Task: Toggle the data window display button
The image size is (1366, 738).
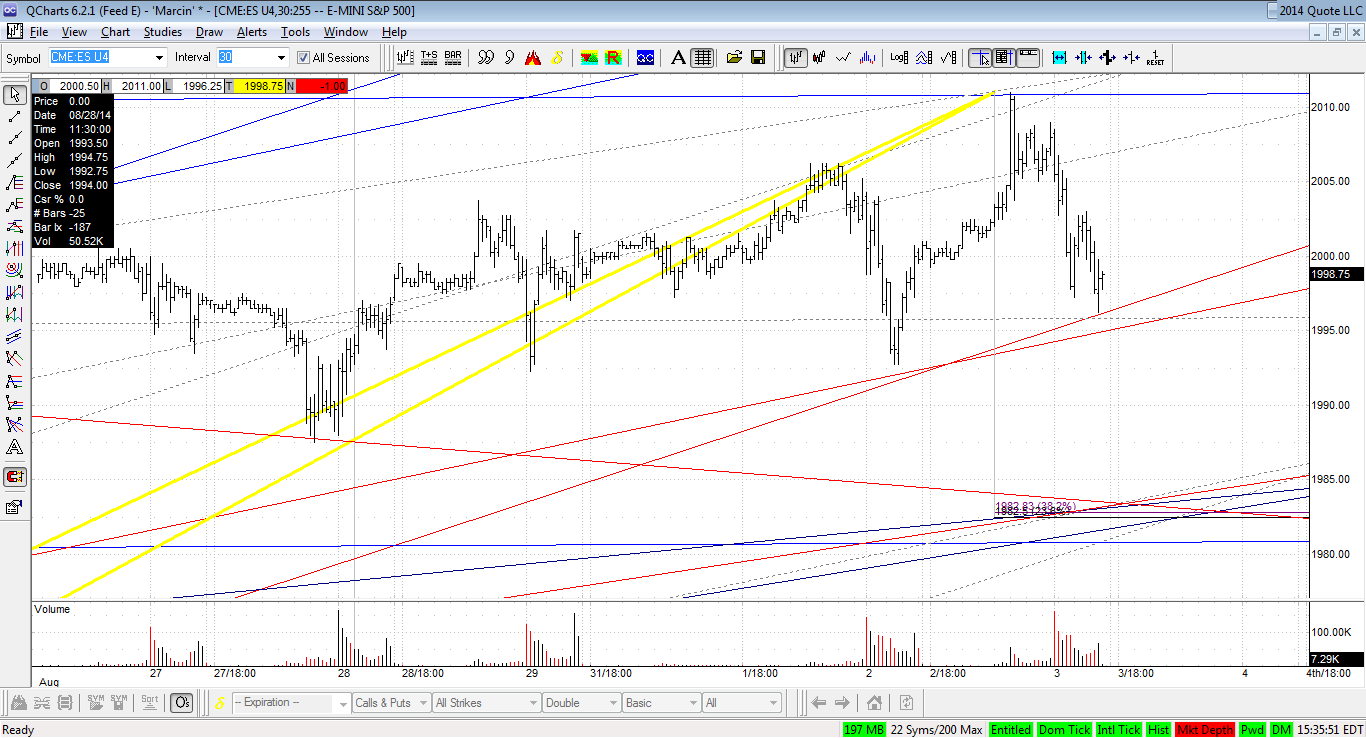Action: pos(1004,58)
